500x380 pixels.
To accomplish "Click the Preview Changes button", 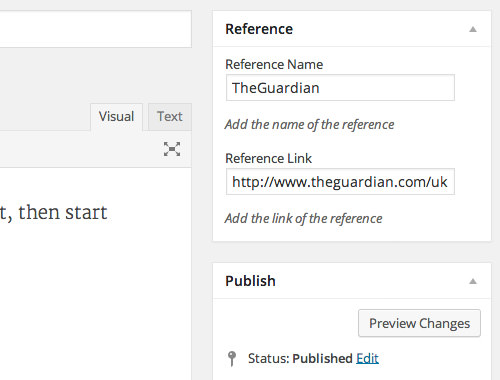I will [419, 323].
